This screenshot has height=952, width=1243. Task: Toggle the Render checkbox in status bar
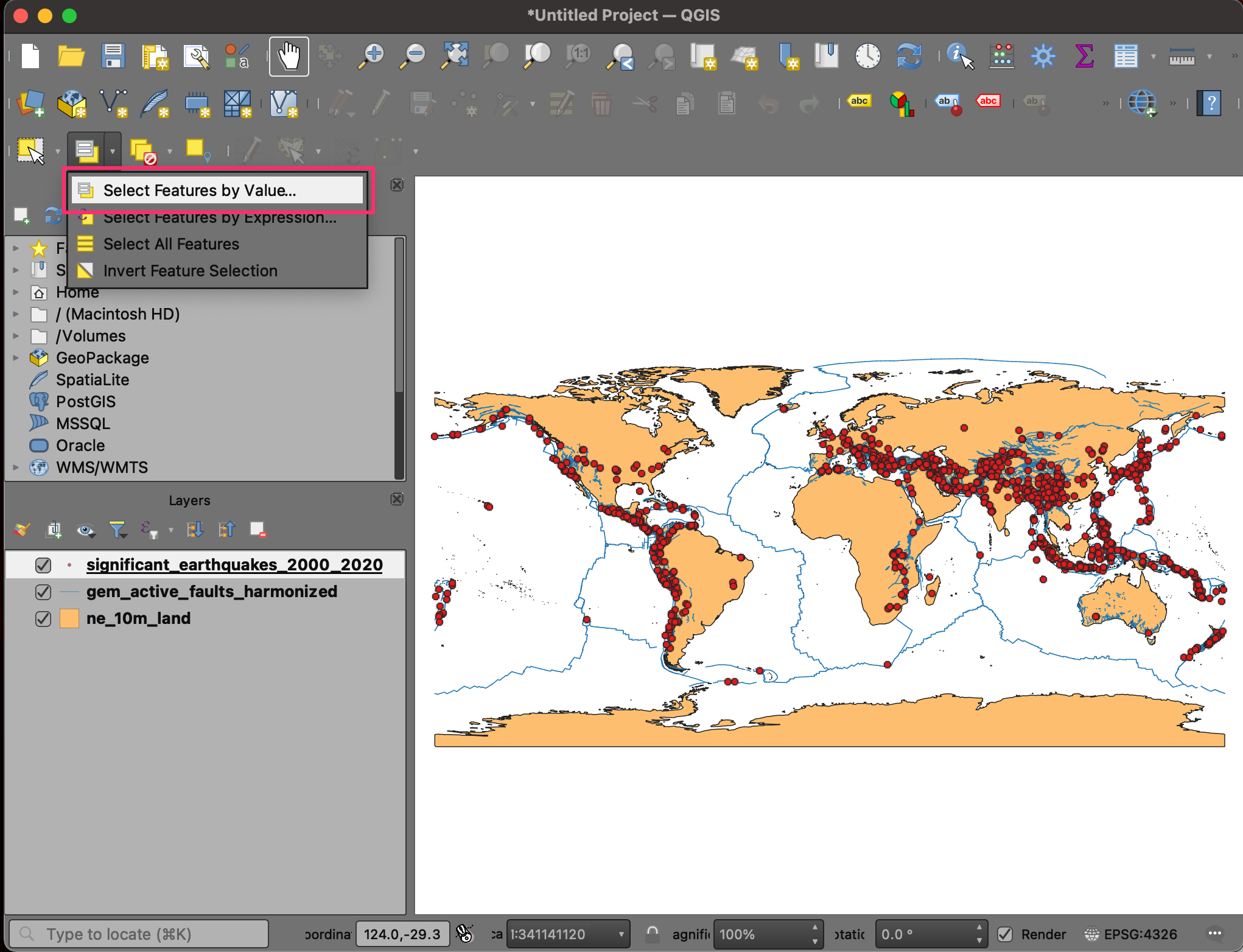(x=1005, y=934)
